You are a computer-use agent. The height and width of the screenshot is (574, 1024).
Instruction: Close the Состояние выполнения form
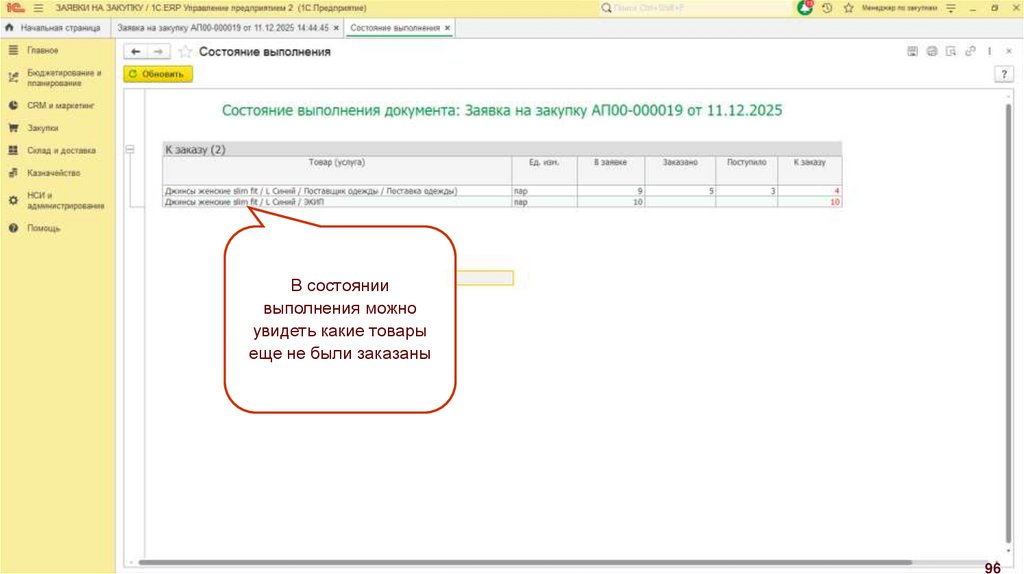(x=1009, y=52)
